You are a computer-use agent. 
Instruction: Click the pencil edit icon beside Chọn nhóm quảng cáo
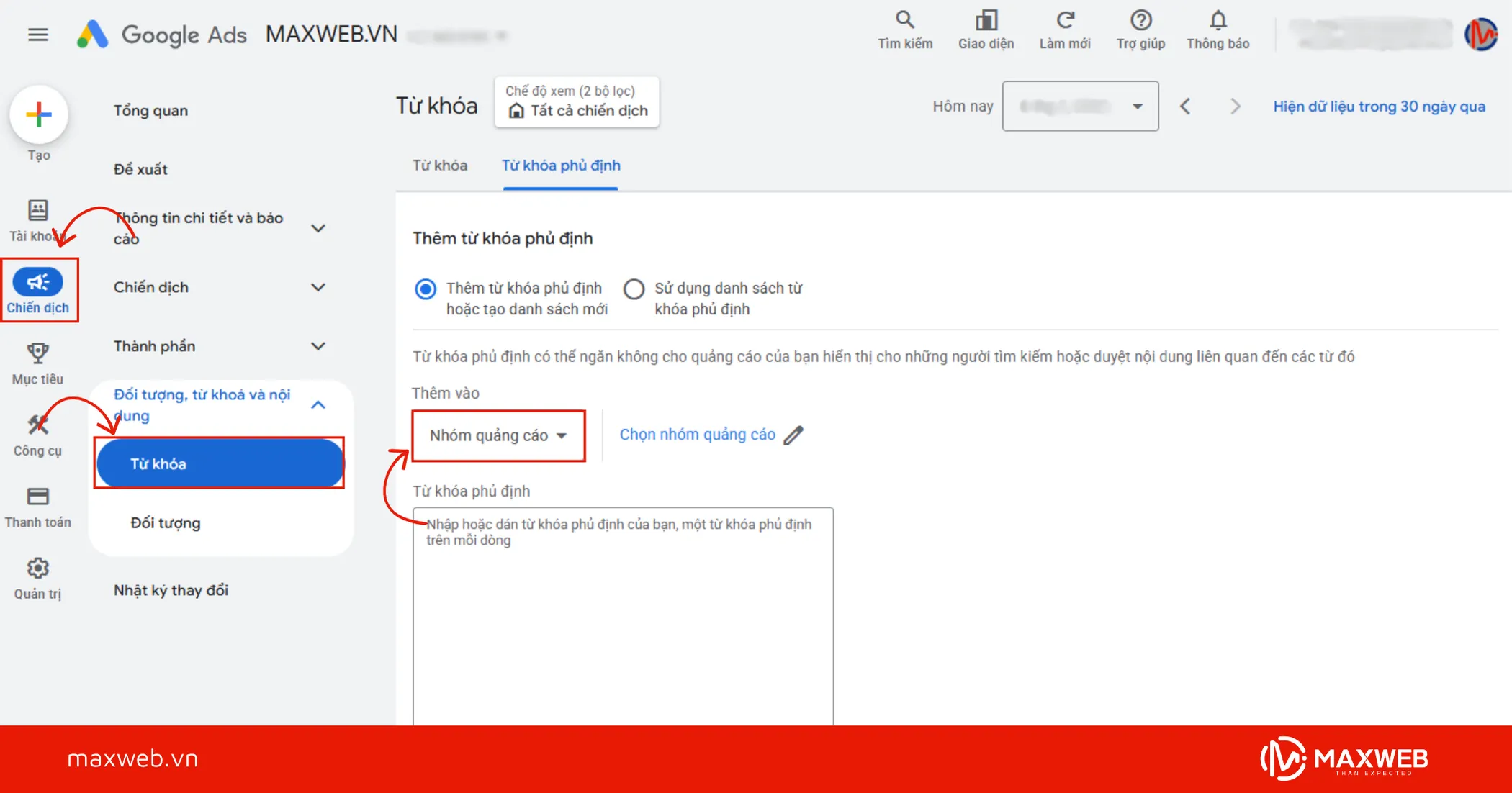pyautogui.click(x=793, y=435)
